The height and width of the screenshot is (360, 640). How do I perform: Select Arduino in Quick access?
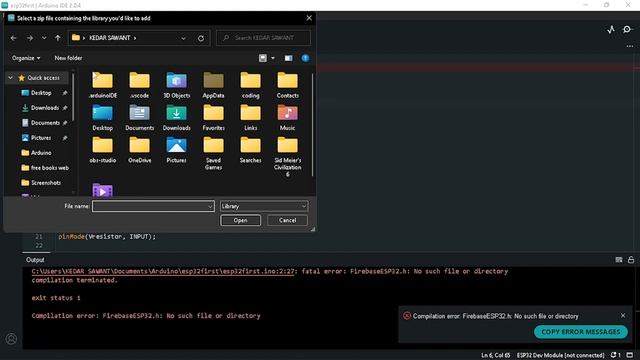tap(41, 153)
